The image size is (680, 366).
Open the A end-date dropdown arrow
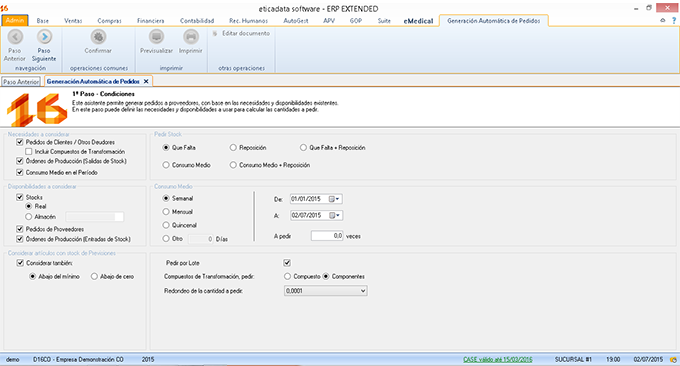tap(338, 216)
